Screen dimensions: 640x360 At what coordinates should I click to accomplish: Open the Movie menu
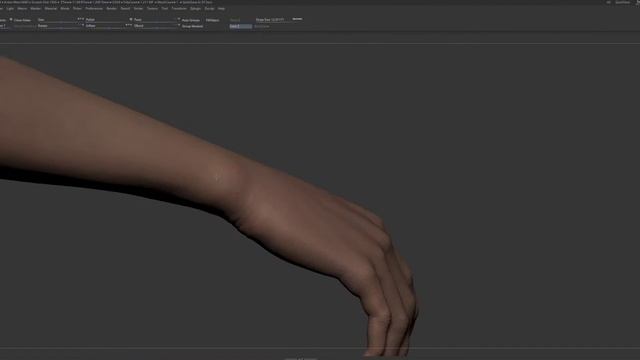65,9
